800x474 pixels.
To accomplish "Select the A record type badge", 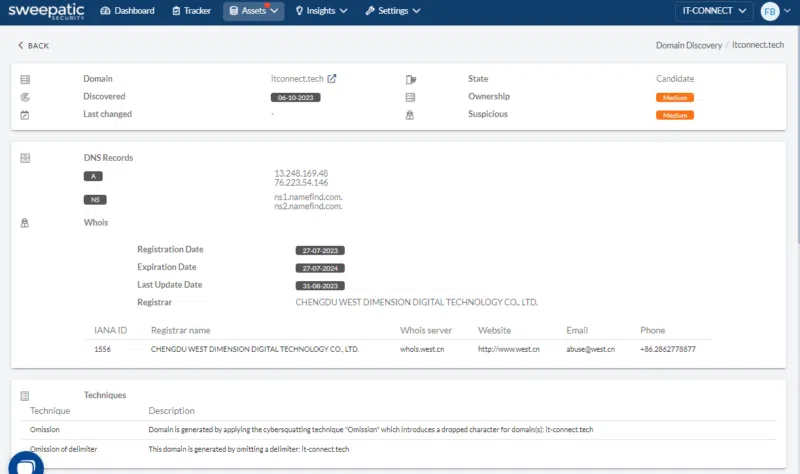I will (x=93, y=176).
